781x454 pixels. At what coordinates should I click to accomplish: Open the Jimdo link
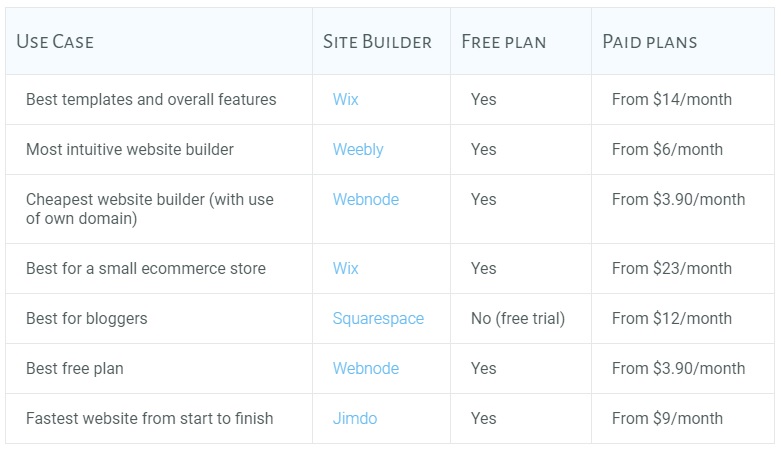coord(355,418)
